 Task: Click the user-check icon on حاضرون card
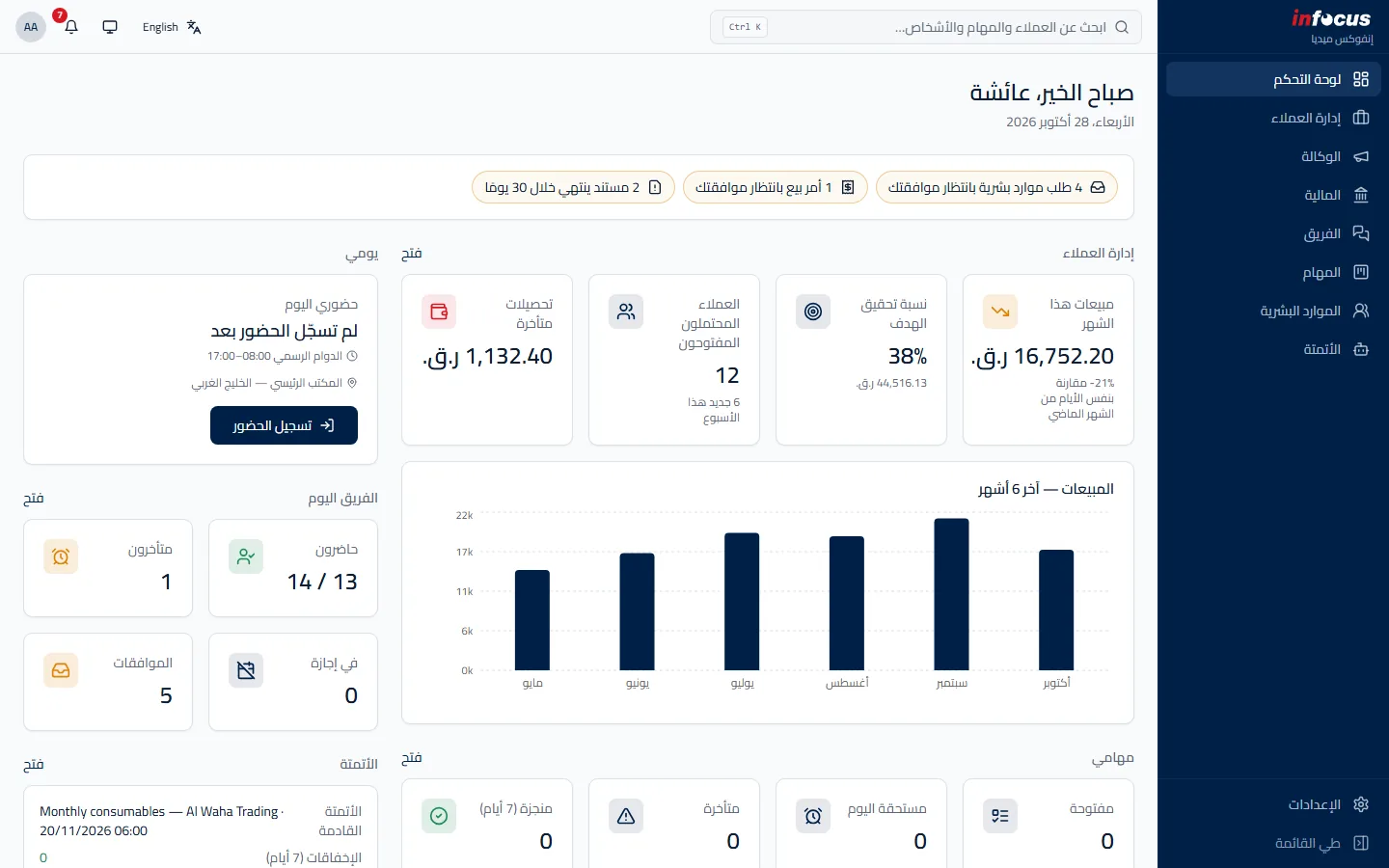[x=246, y=556]
